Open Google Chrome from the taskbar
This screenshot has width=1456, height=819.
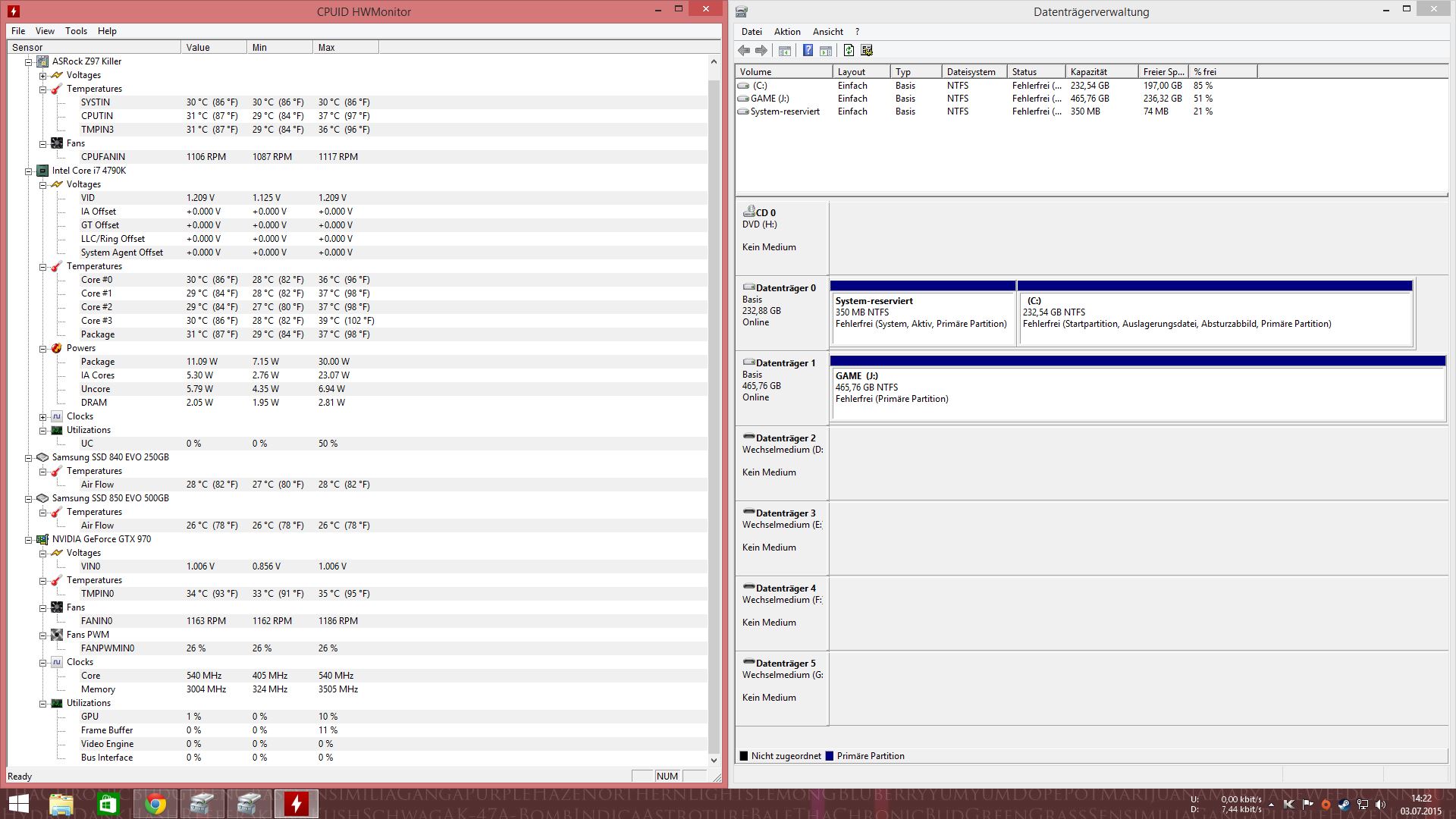pos(155,804)
